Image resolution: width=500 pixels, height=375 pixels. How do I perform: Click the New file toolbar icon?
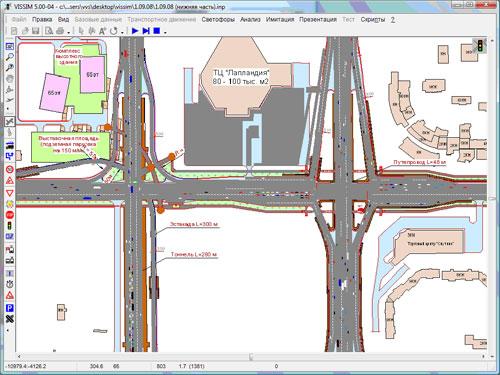pyautogui.click(x=14, y=31)
